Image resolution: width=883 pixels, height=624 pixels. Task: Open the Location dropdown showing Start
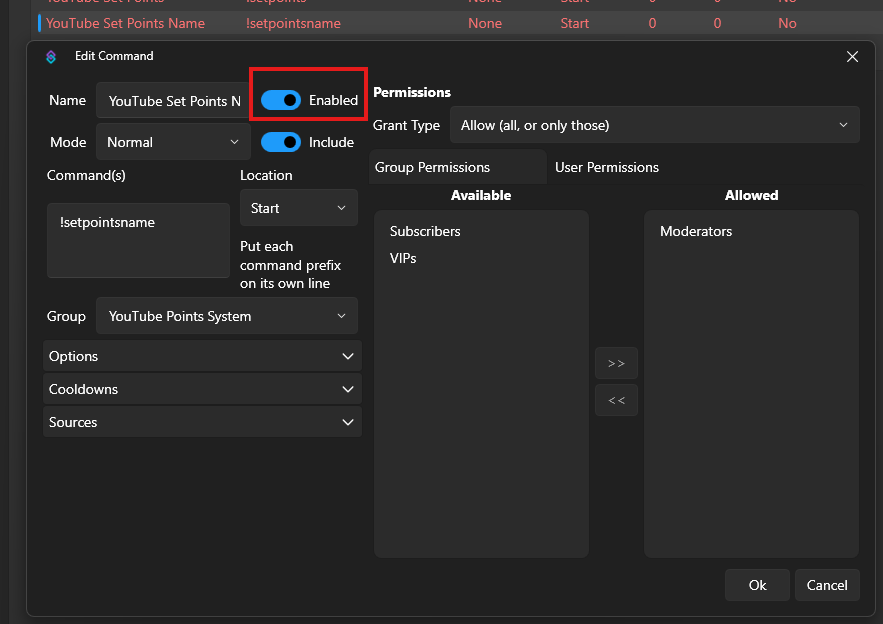(x=298, y=208)
